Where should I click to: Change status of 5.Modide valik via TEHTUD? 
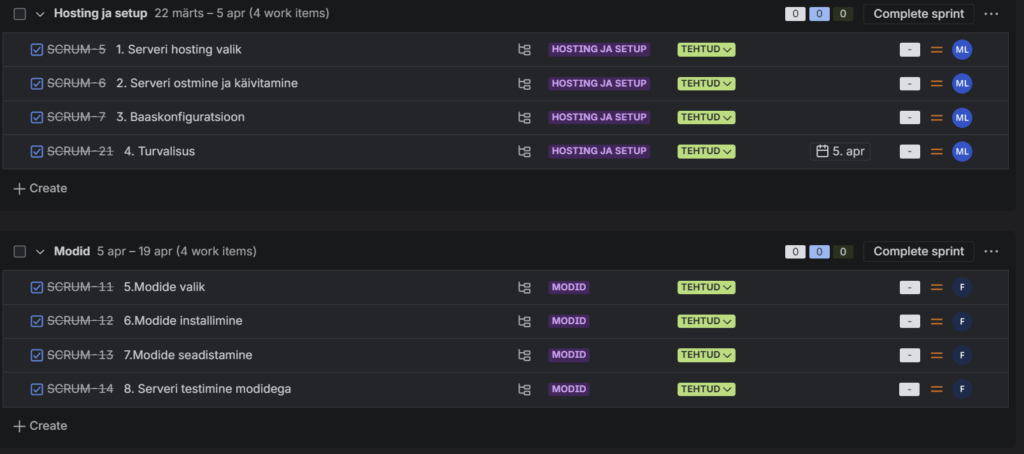(x=706, y=288)
